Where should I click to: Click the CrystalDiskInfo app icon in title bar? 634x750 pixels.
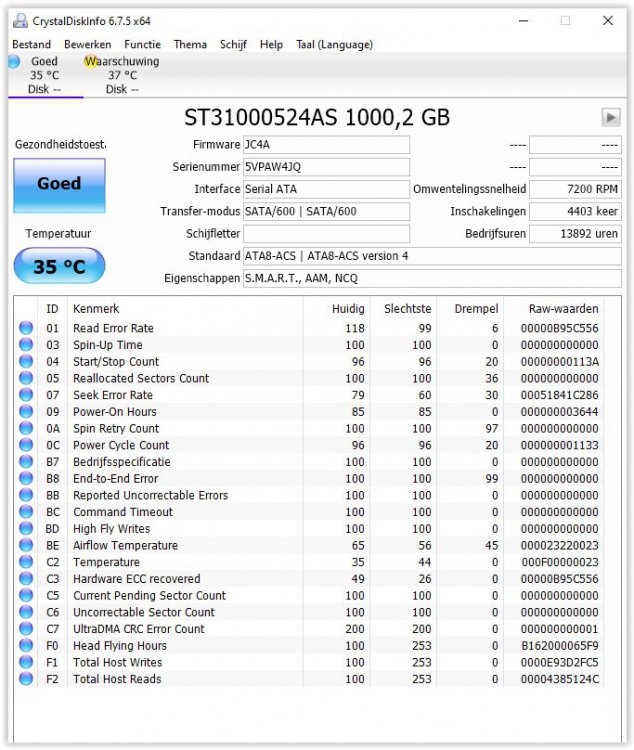coord(17,20)
